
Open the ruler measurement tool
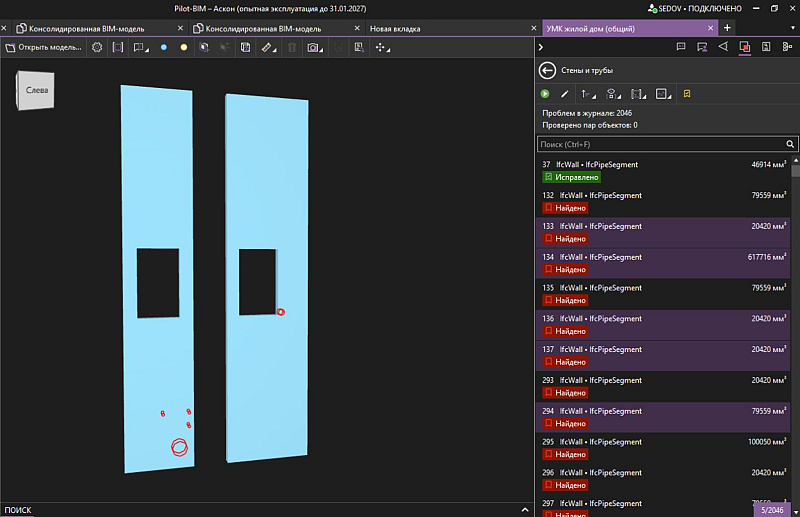pyautogui.click(x=267, y=47)
